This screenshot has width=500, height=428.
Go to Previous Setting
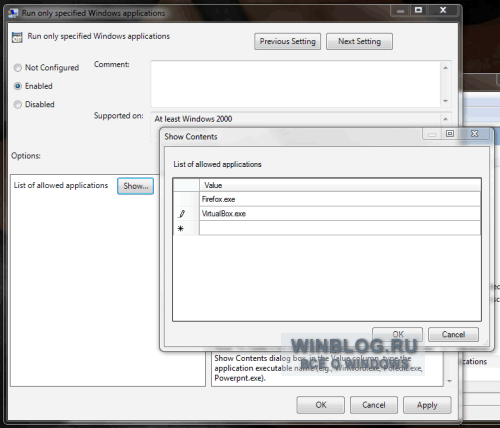tap(287, 41)
